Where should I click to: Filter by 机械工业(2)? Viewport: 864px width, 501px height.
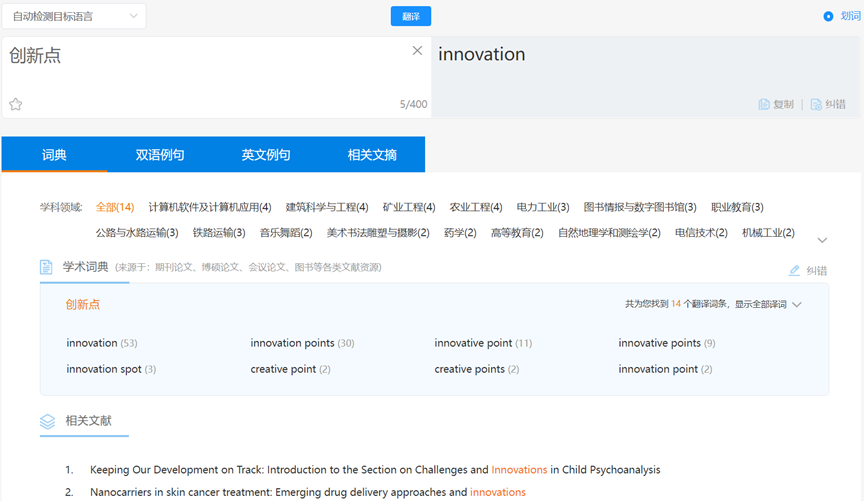tap(769, 233)
